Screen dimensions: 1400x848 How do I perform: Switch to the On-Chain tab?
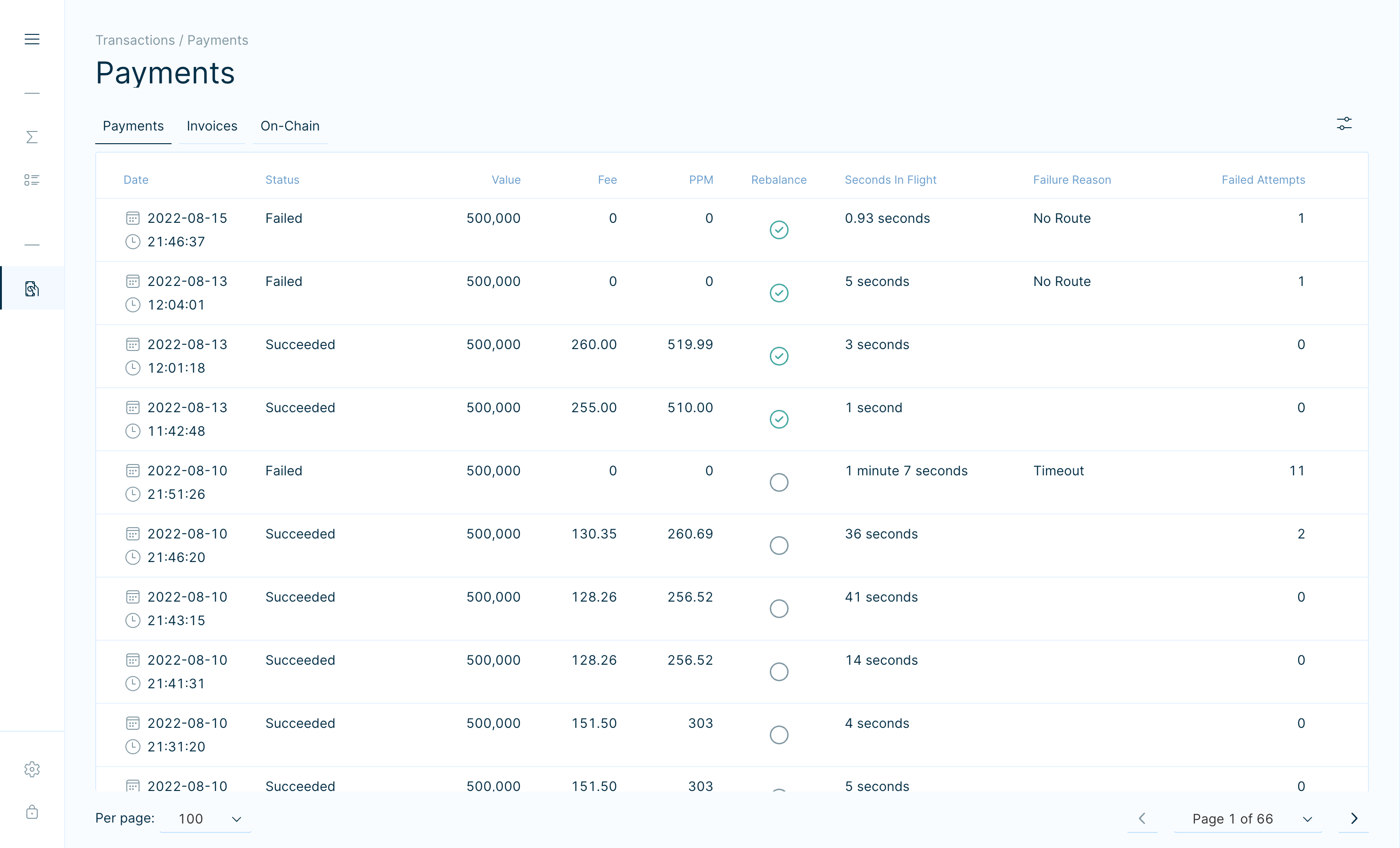pos(290,126)
